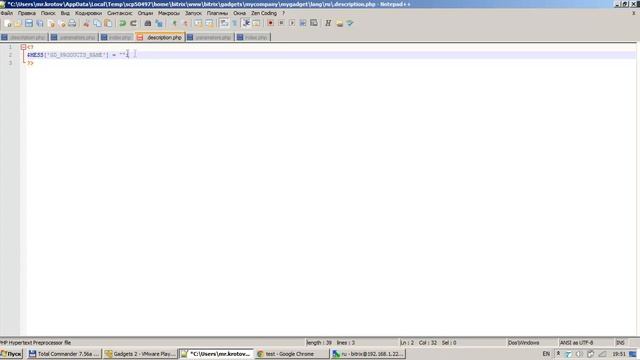This screenshot has width=640, height=360.
Task: Open the Вид menu
Action: point(65,13)
